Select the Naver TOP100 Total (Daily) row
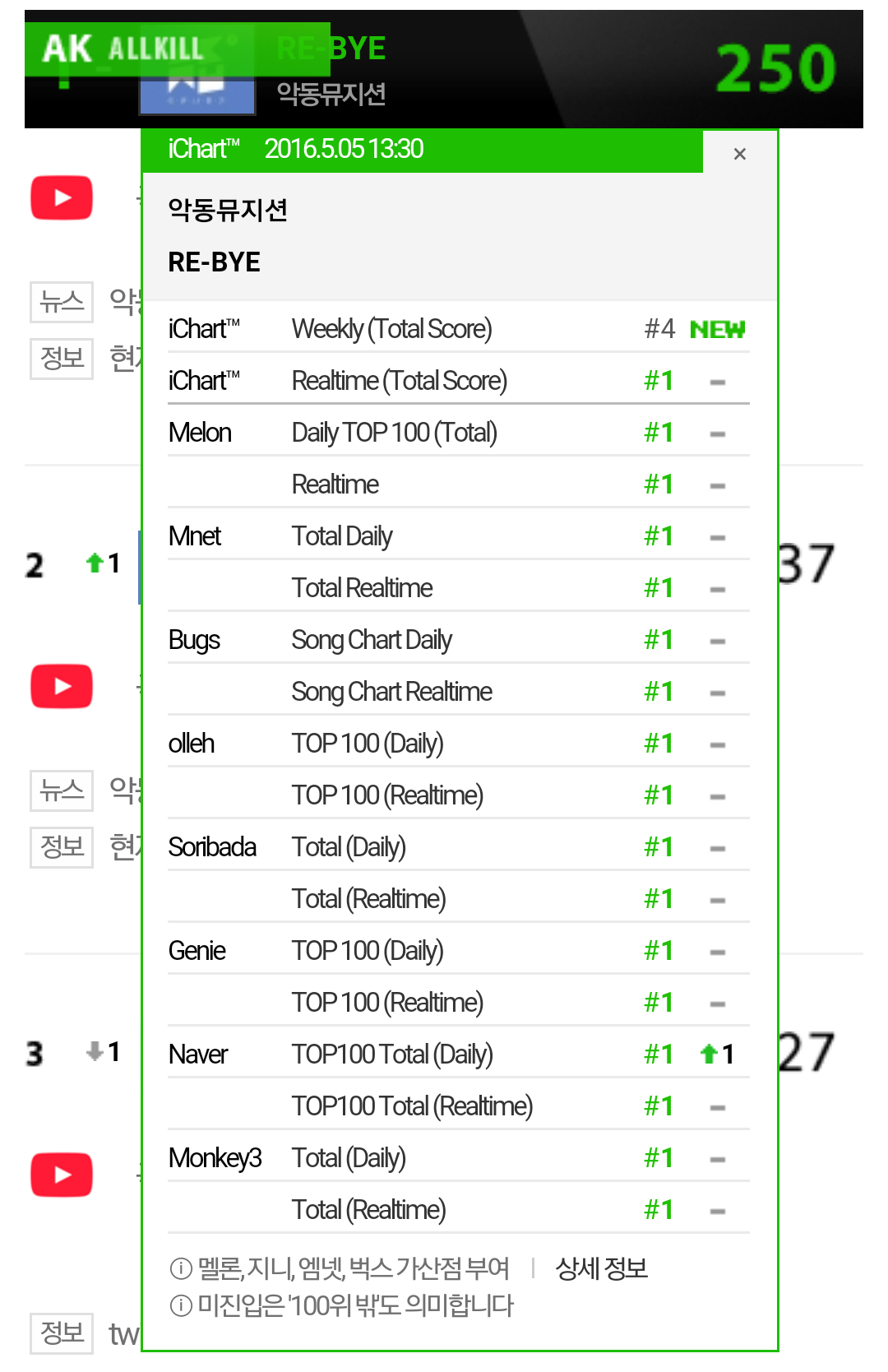 (459, 1054)
